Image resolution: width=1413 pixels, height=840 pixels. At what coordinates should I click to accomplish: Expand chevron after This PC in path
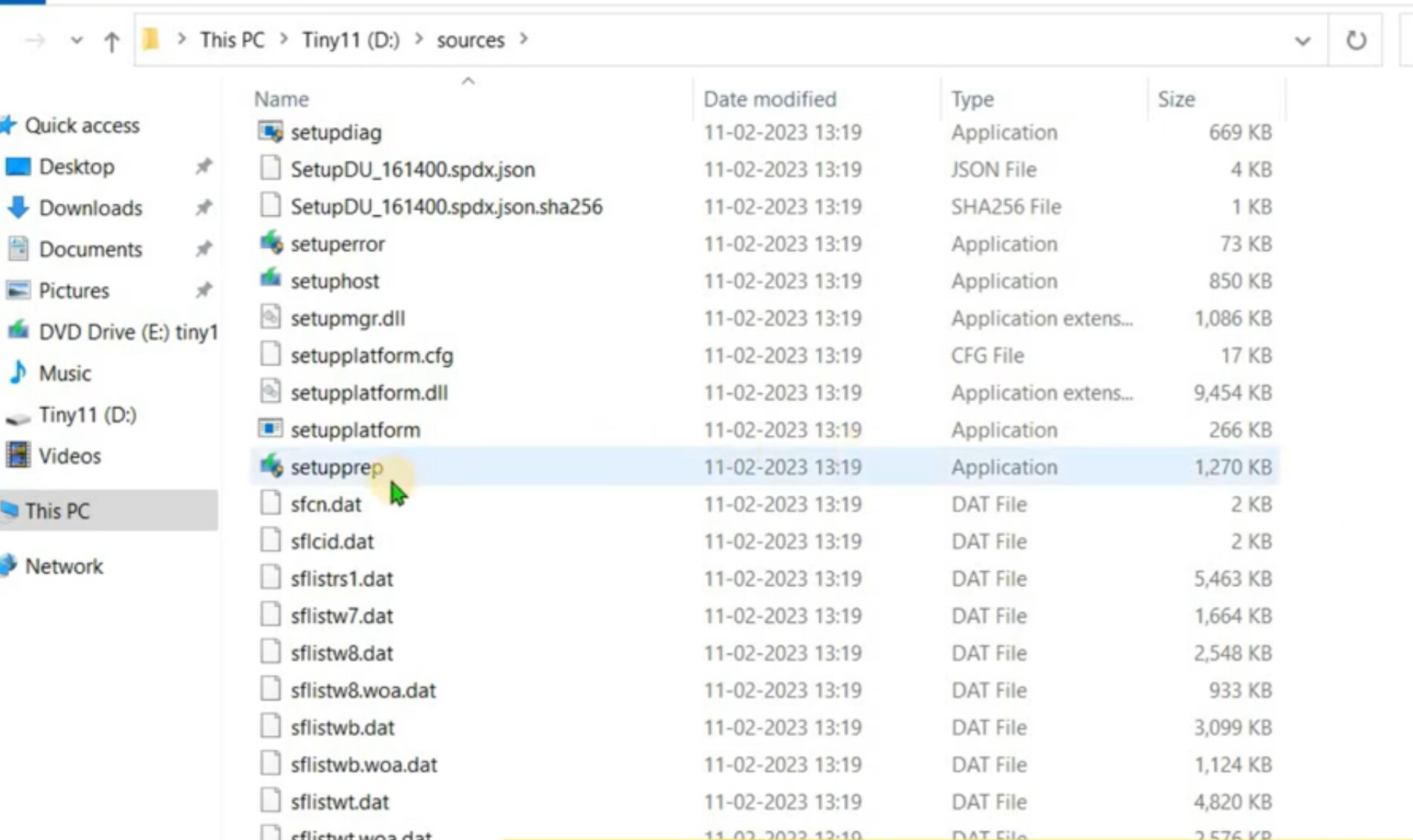pos(284,39)
